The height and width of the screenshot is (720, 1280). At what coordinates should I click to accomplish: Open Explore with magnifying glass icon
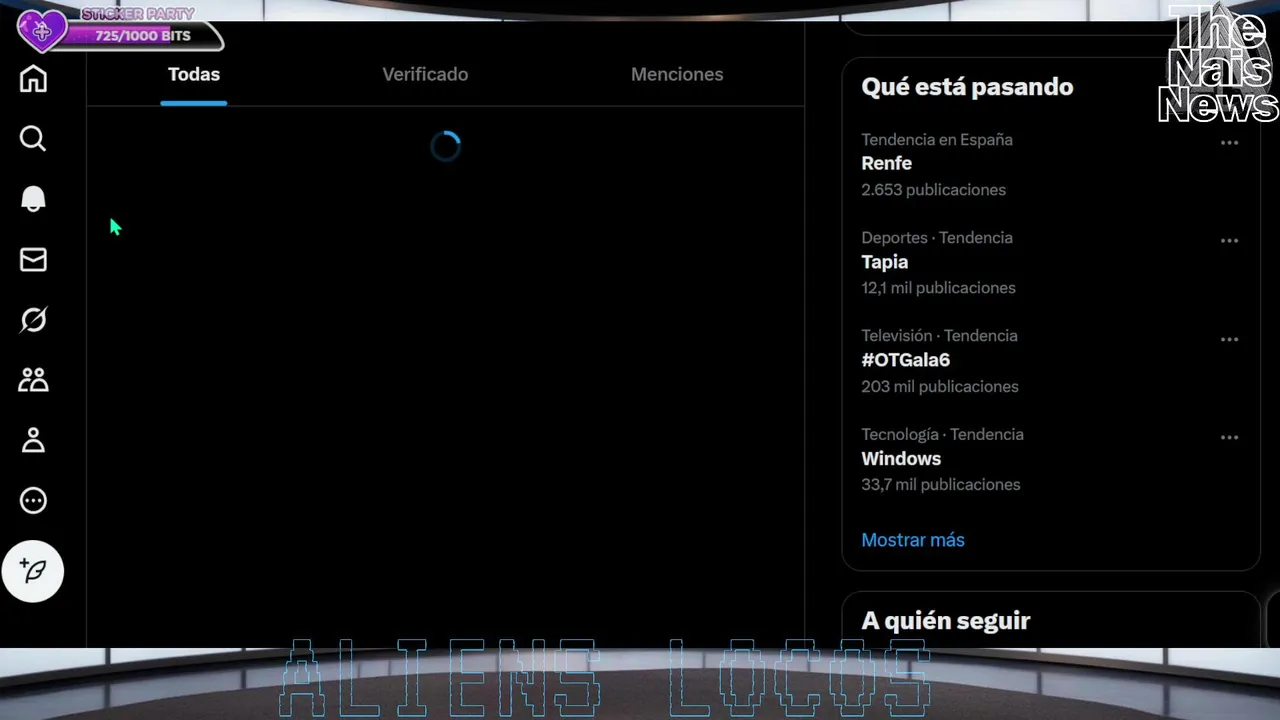[x=33, y=138]
